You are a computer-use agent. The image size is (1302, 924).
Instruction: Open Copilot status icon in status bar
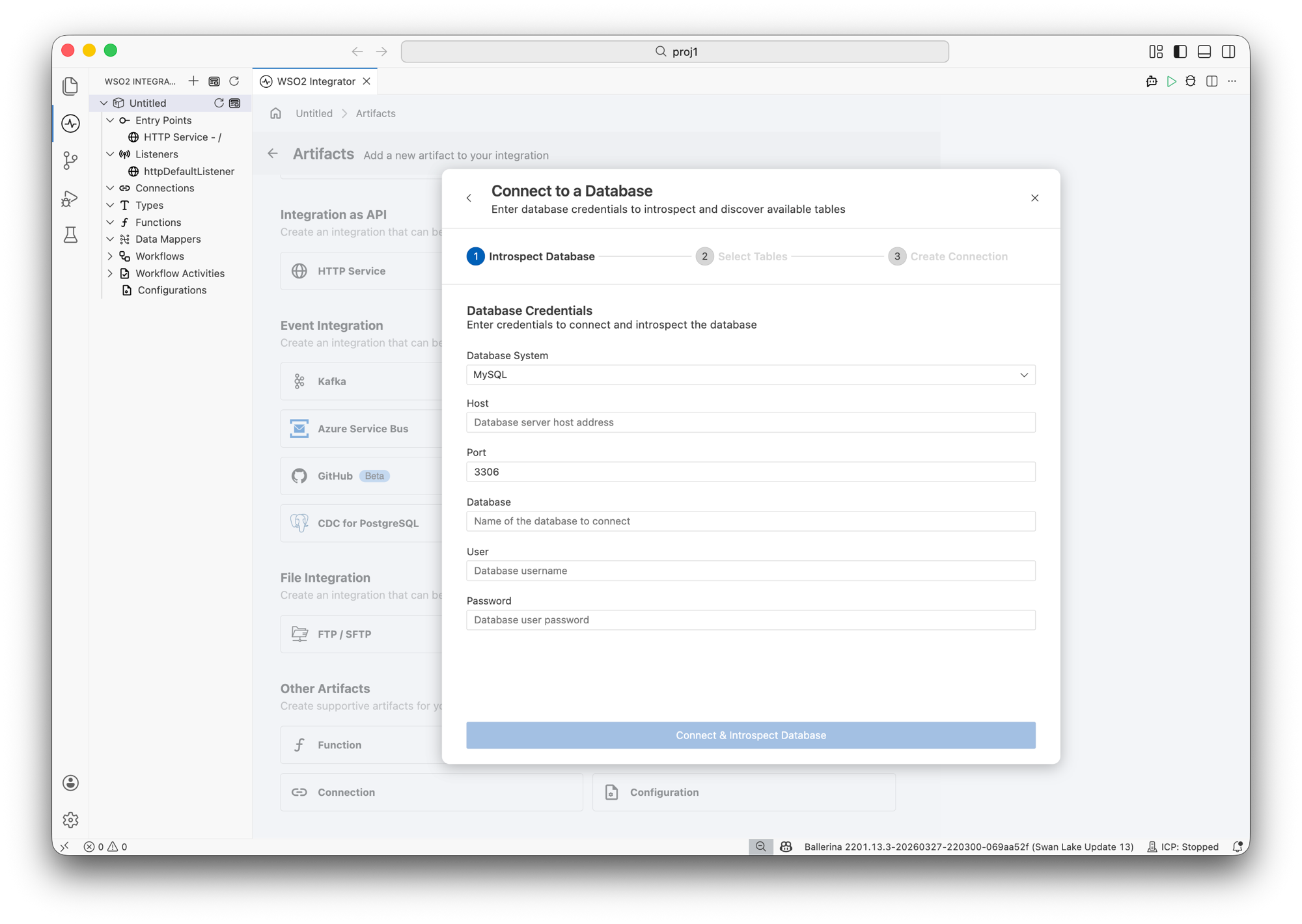pos(786,847)
